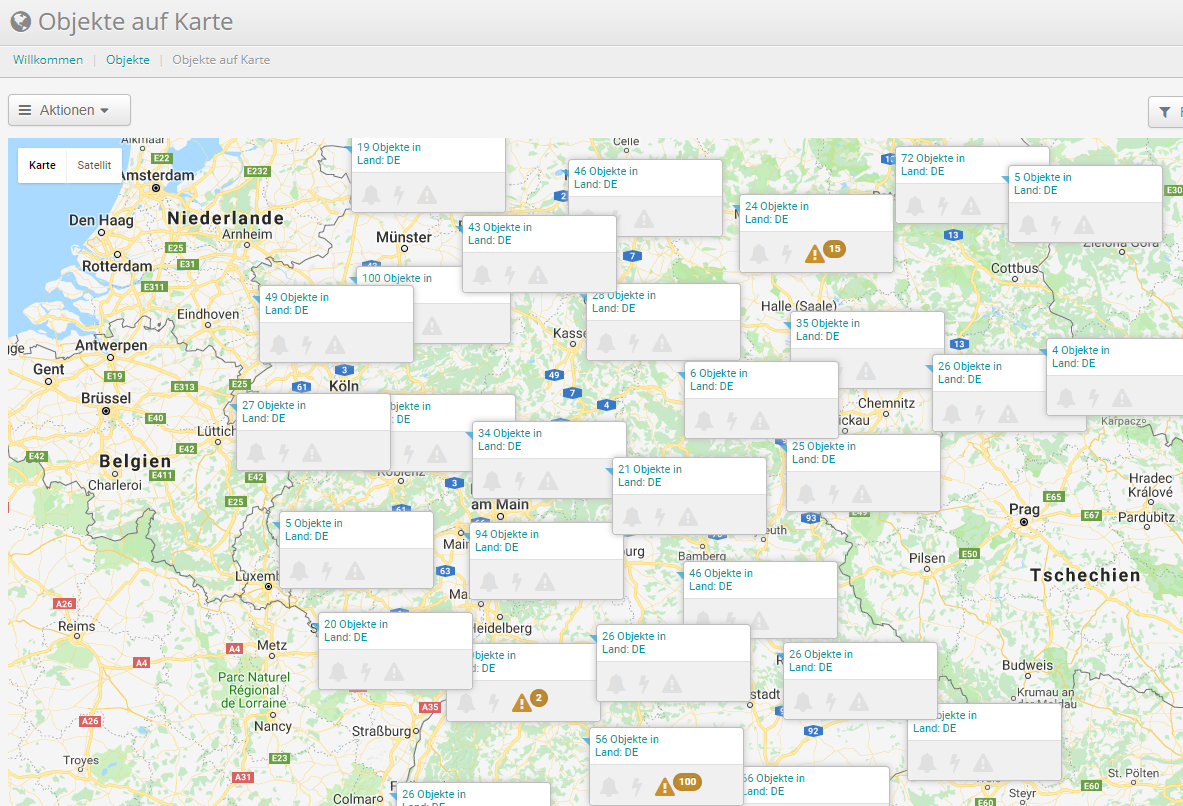Switch map to Satellit view
Viewport: 1183px width, 806px height.
(94, 165)
